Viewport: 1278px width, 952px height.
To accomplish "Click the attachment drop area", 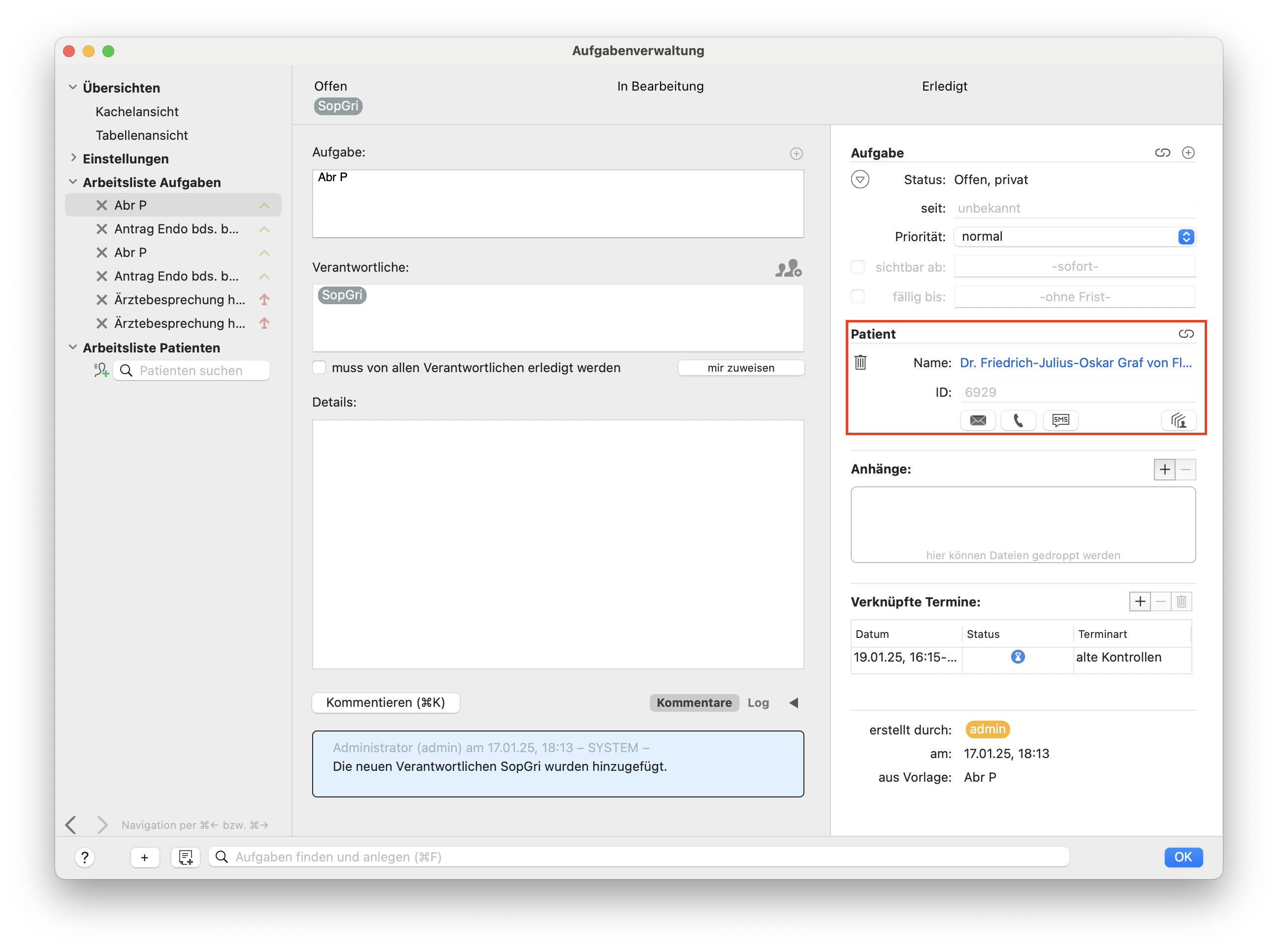I will [x=1023, y=524].
